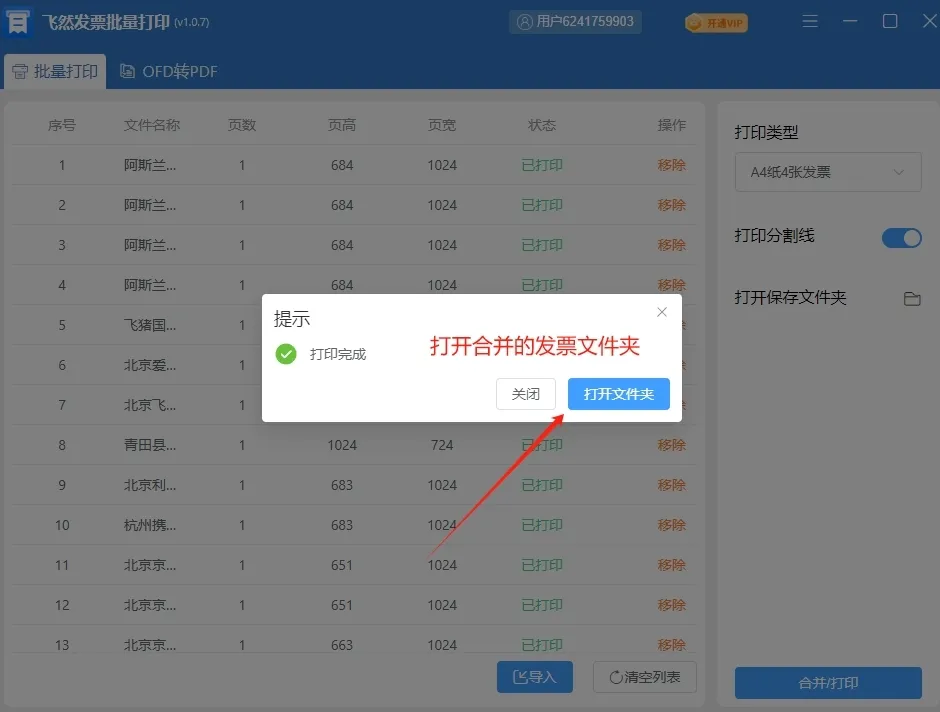Select file name 飞猪国... in row 5
The height and width of the screenshot is (712, 940).
(150, 325)
